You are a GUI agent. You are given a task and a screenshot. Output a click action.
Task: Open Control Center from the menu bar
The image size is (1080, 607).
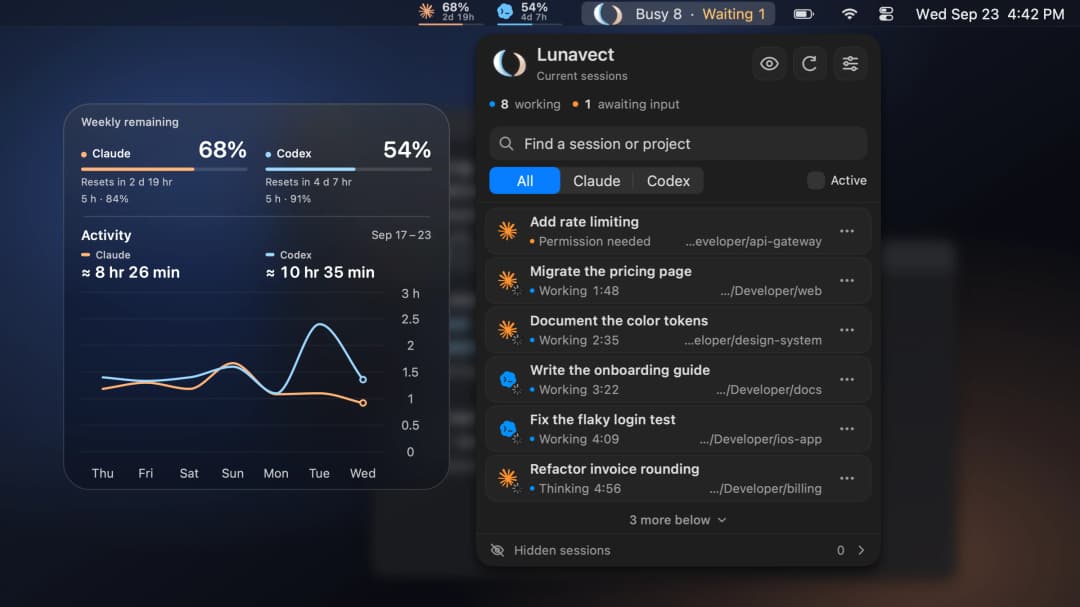pyautogui.click(x=886, y=14)
